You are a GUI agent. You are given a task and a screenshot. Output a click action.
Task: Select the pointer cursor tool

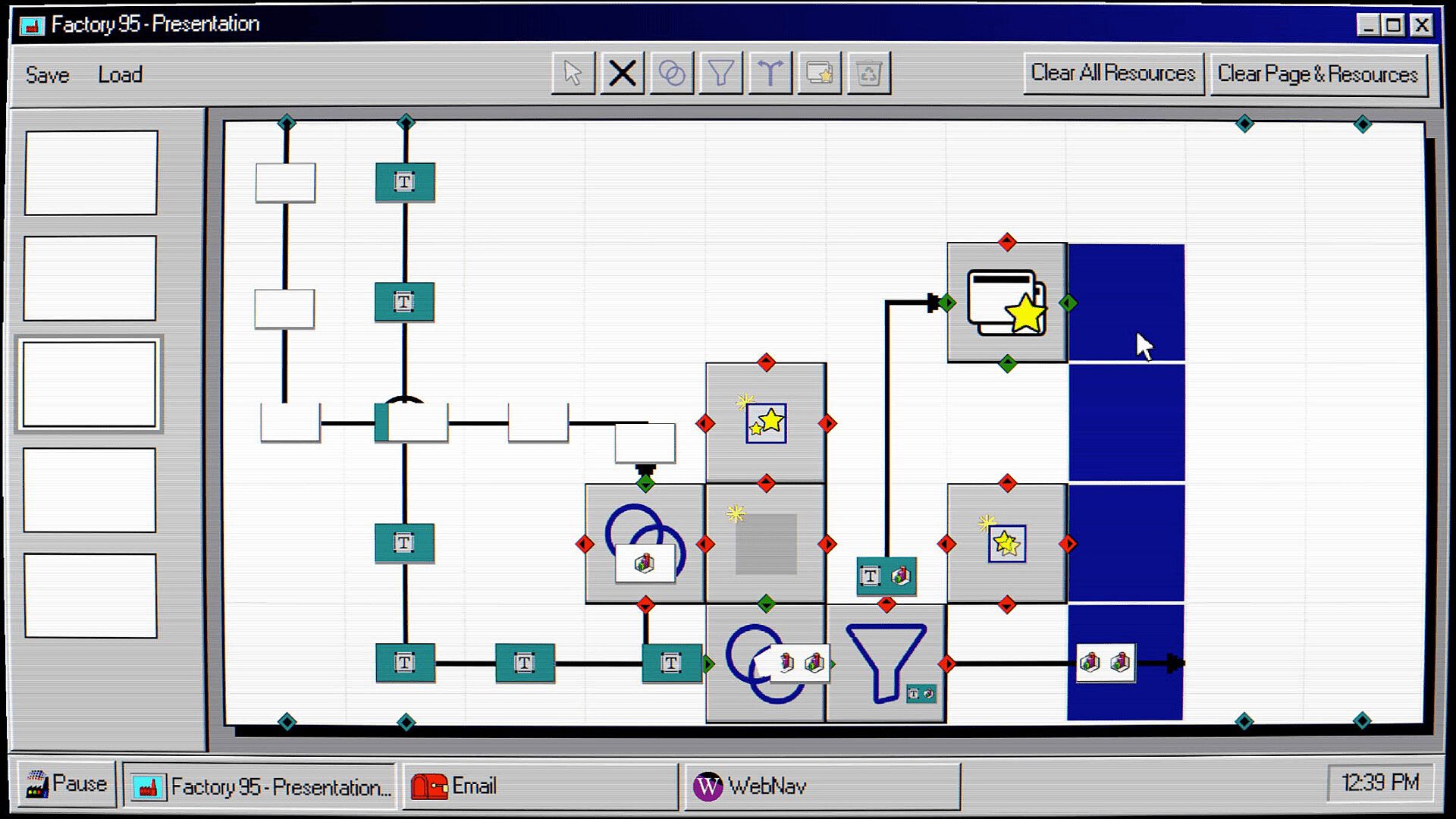click(573, 74)
